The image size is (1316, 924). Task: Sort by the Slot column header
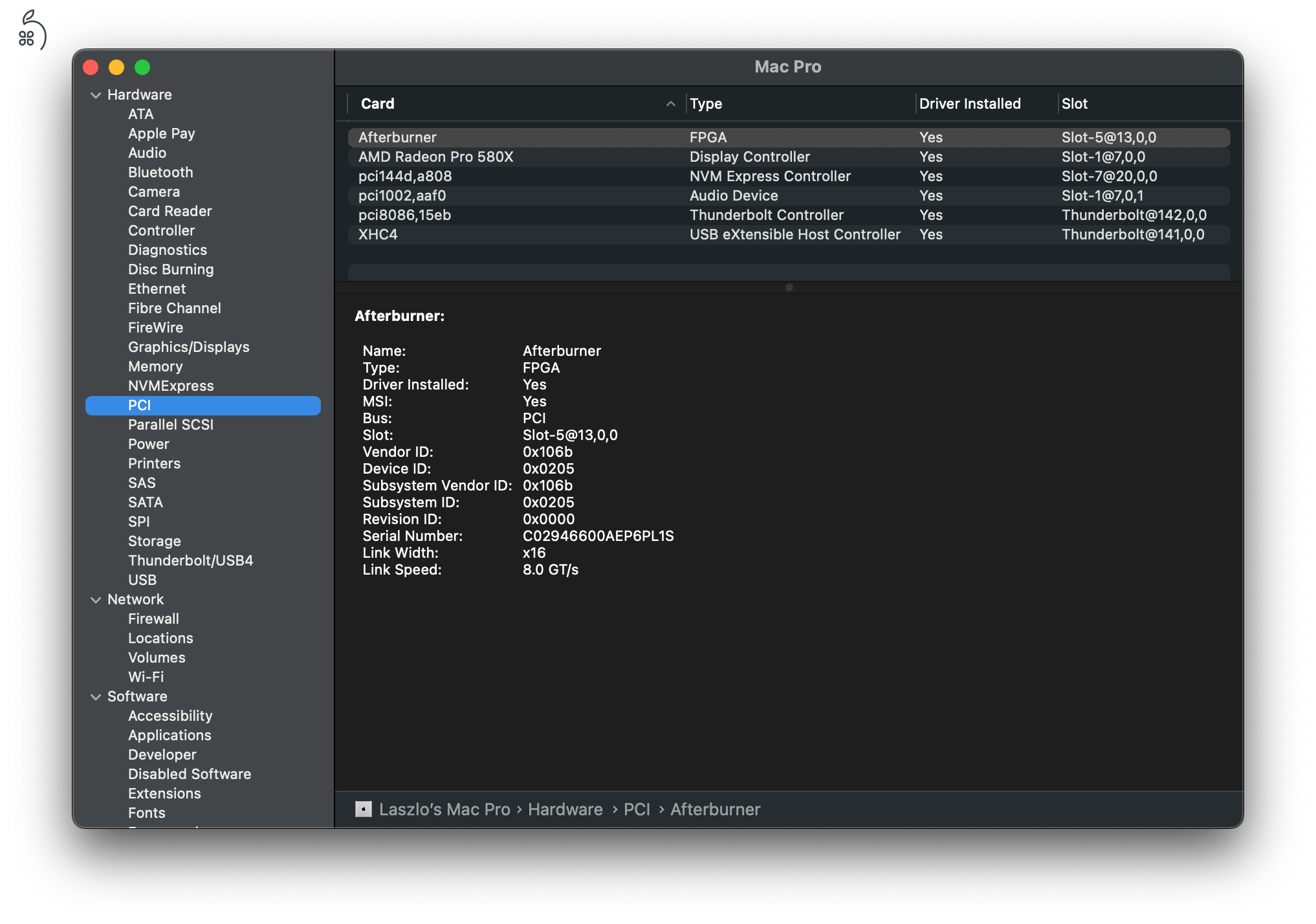click(x=1074, y=104)
